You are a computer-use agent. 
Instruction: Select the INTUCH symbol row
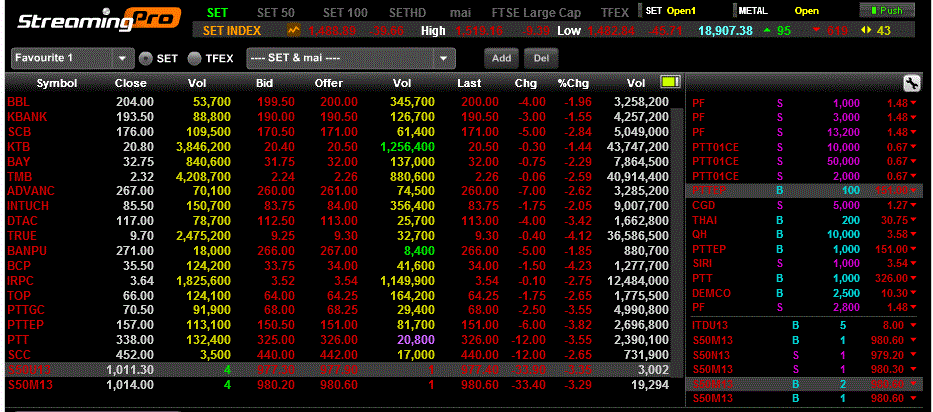click(x=338, y=206)
